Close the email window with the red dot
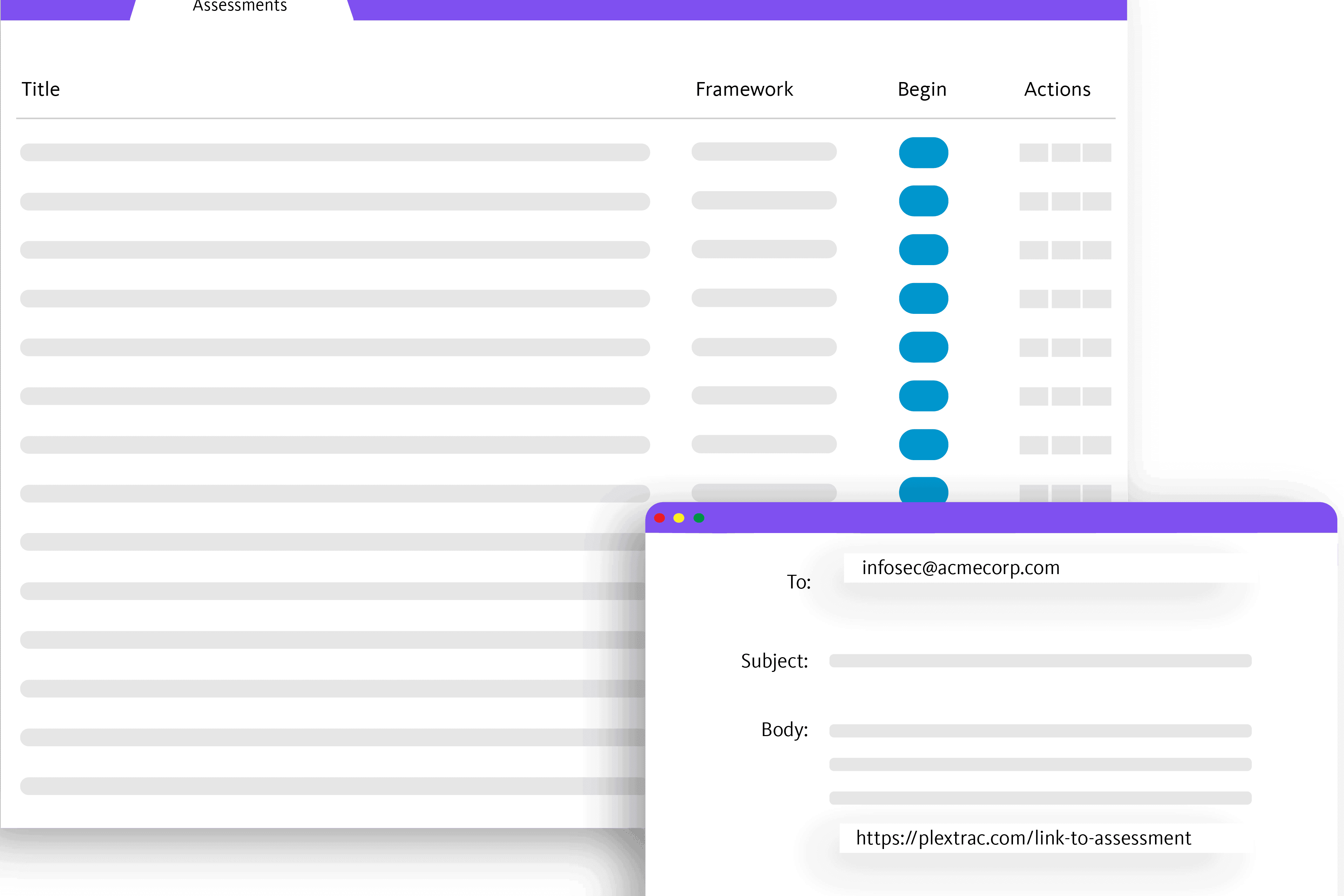Screen dimensions: 1344x896 point(659,518)
